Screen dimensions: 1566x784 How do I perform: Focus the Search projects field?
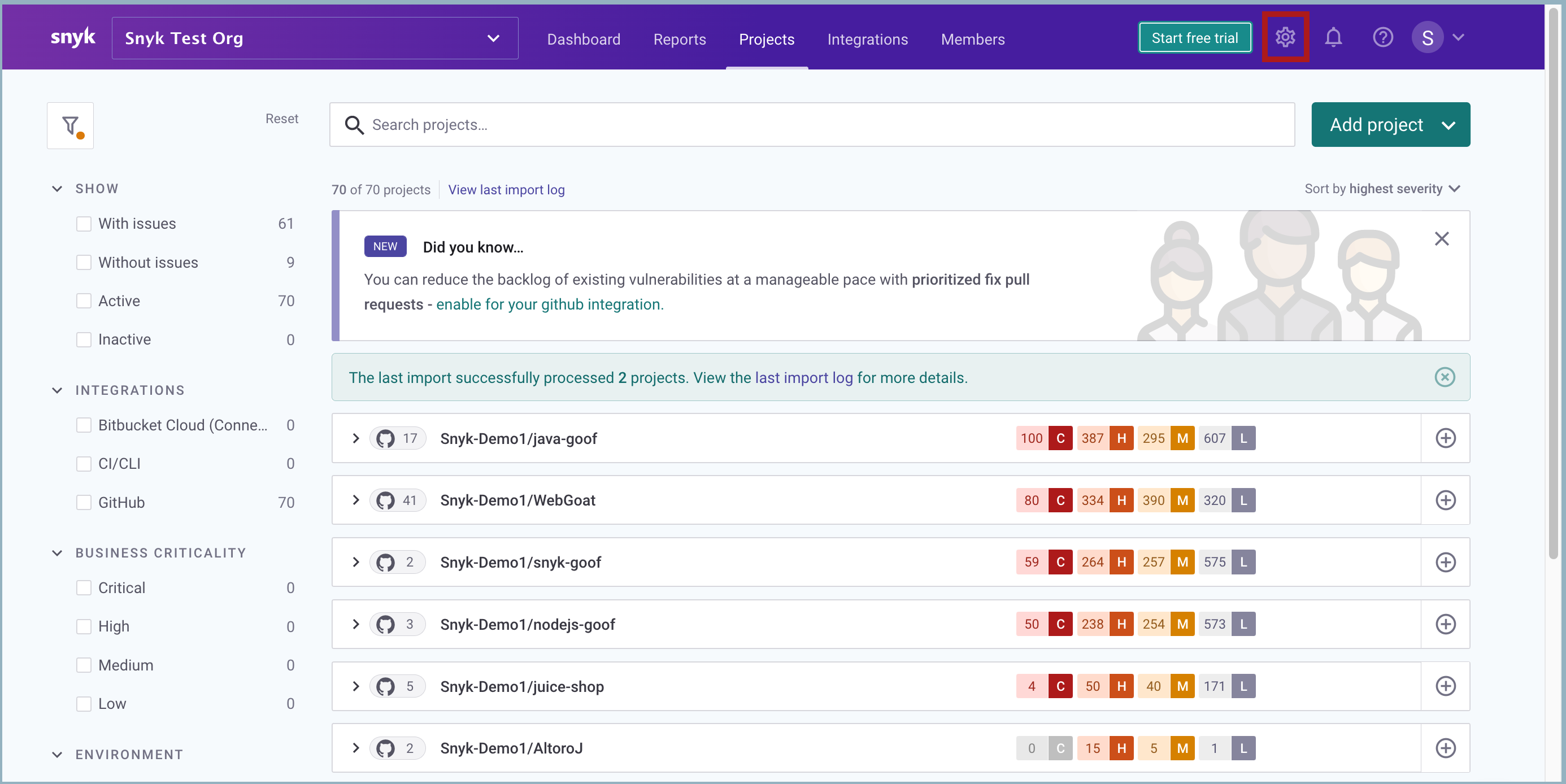point(812,125)
